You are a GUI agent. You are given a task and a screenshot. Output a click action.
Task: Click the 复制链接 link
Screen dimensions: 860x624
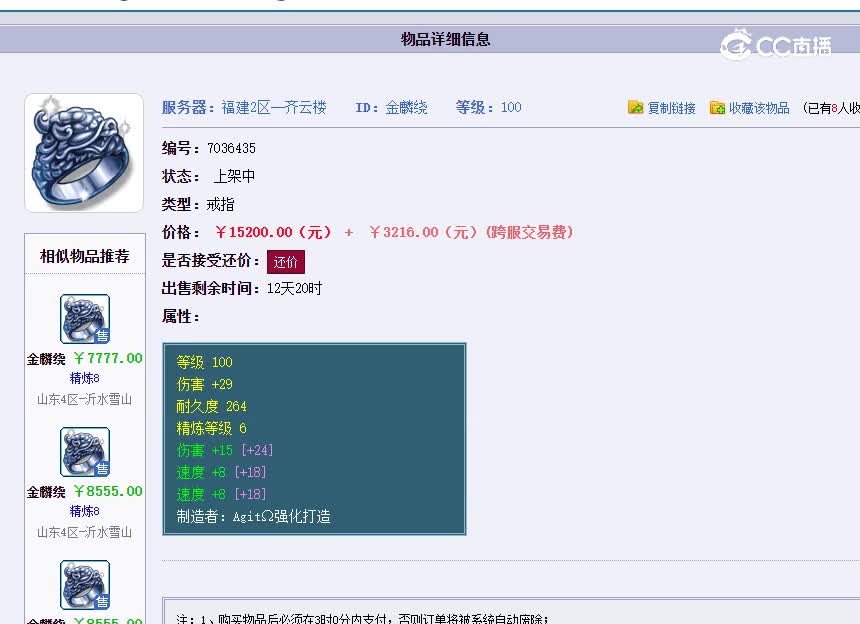[x=671, y=108]
